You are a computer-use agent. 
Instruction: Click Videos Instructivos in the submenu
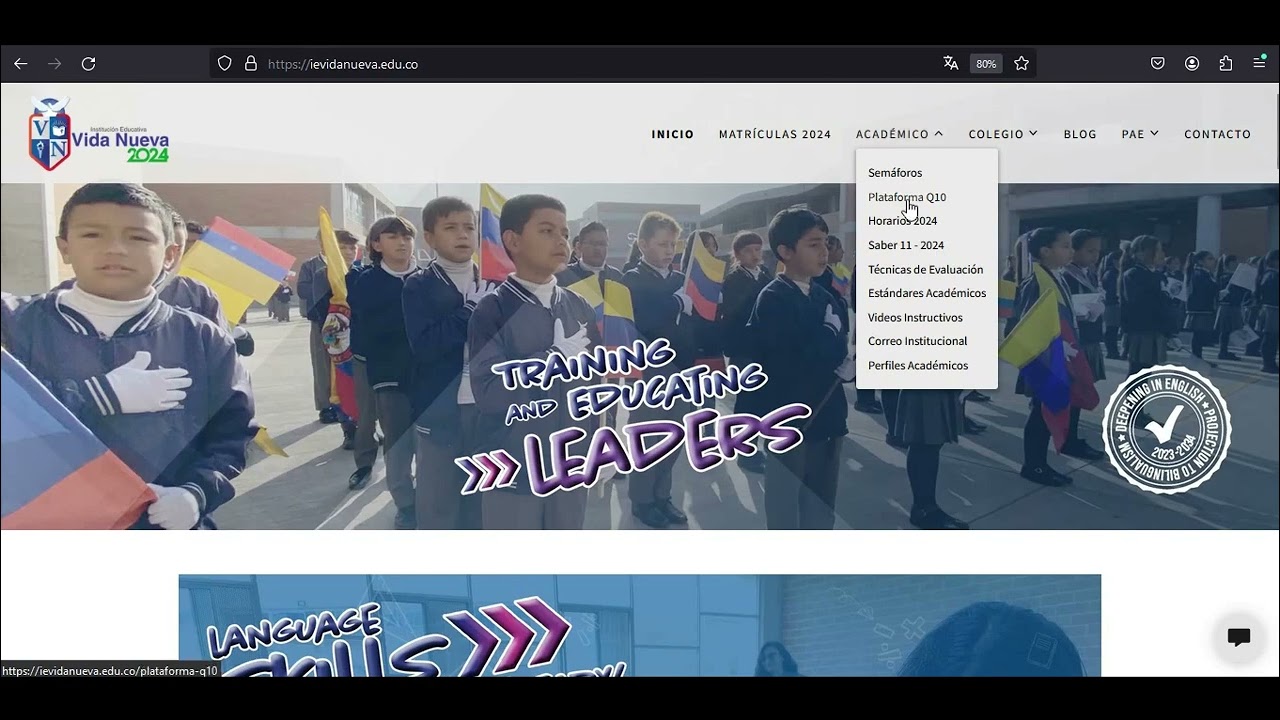[x=916, y=317]
